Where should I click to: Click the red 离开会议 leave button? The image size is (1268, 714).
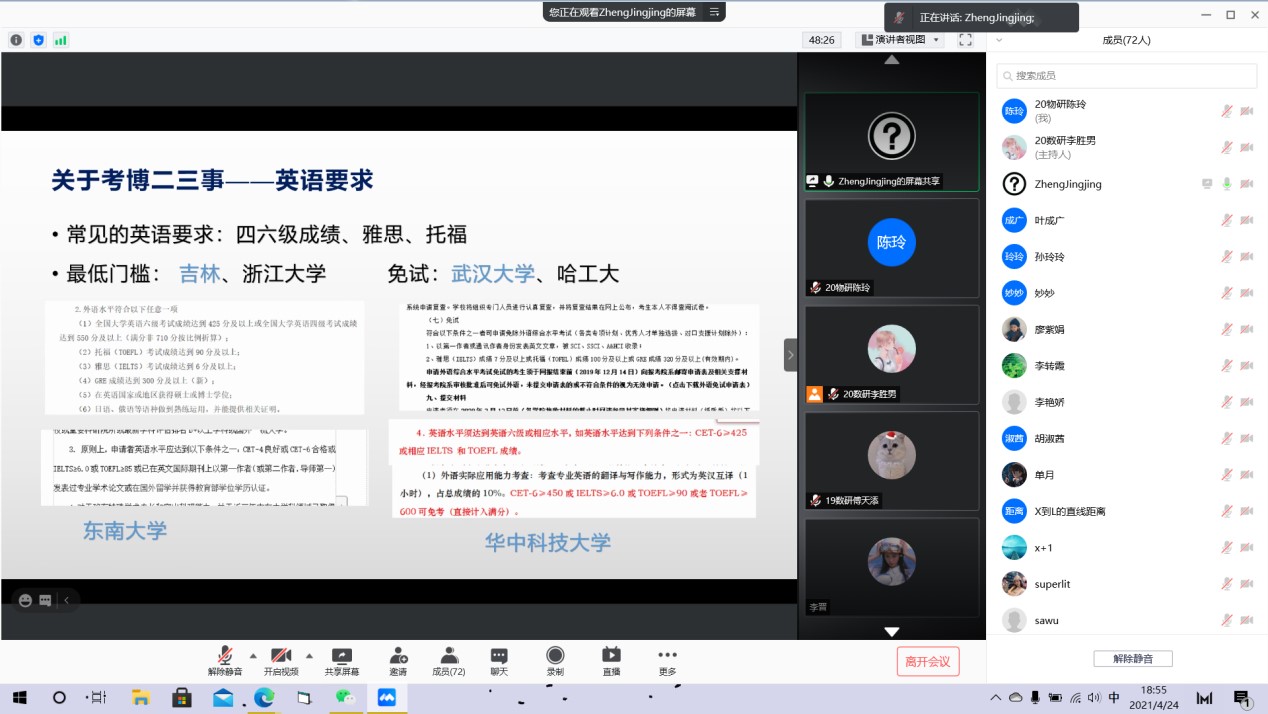tap(928, 661)
